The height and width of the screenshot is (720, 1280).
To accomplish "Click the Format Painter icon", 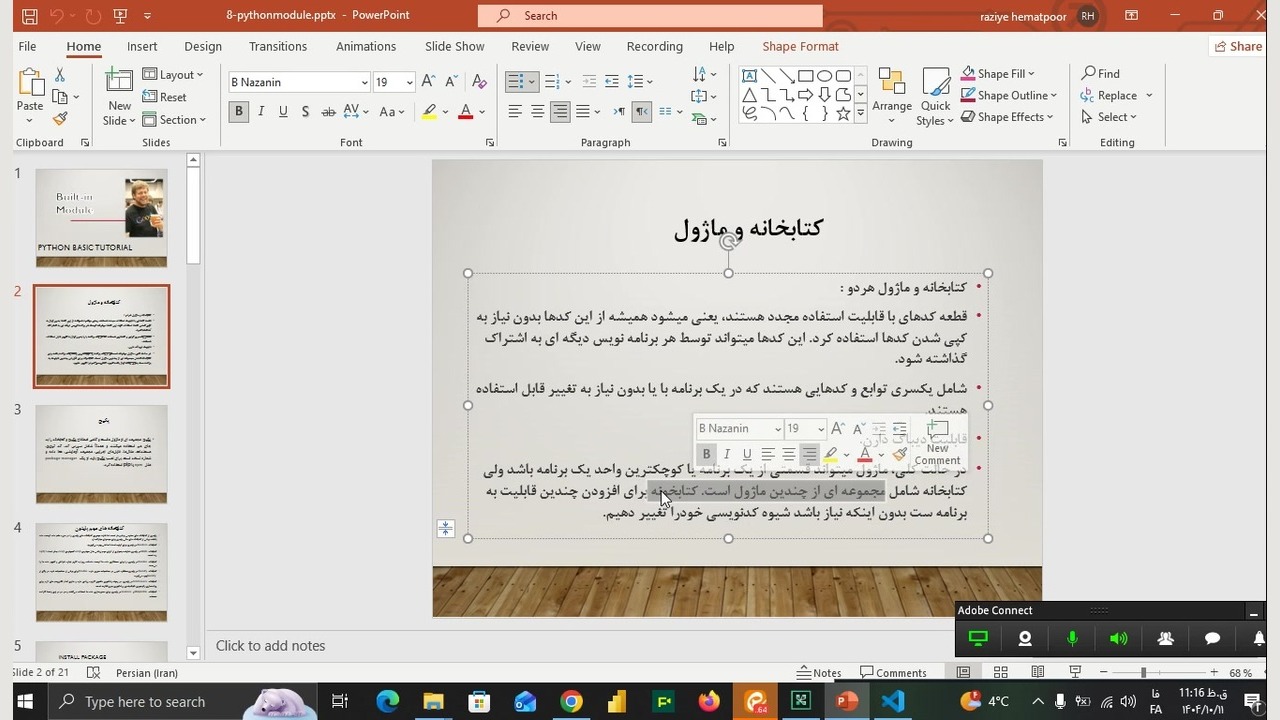I will click(60, 119).
